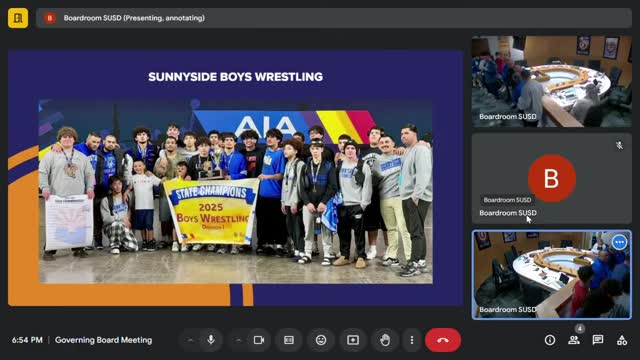
Task: Toggle the camera button
Action: click(x=259, y=340)
